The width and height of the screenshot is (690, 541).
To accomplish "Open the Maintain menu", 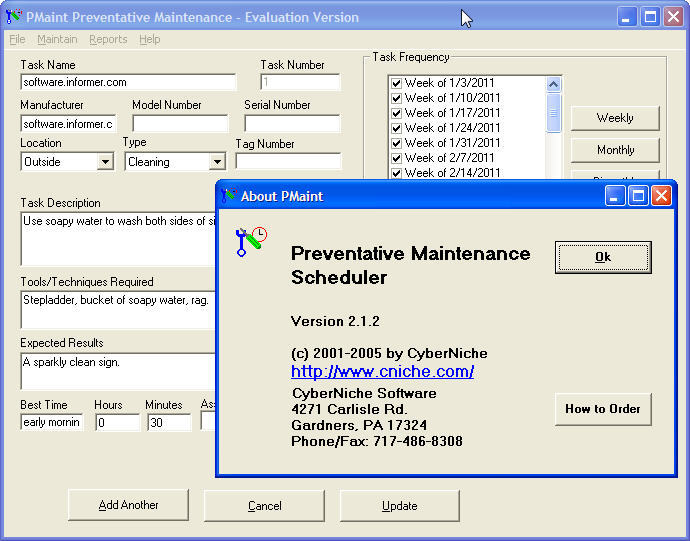I will [x=57, y=39].
